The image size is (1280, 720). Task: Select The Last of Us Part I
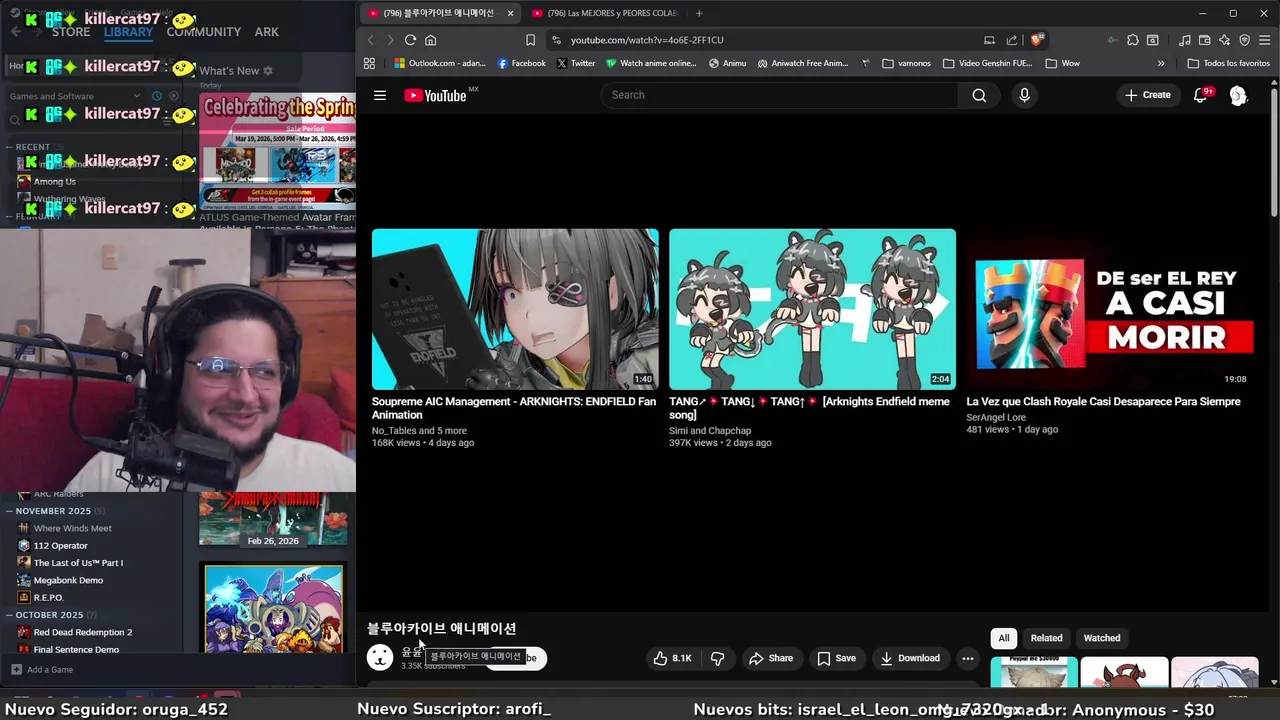pos(78,563)
